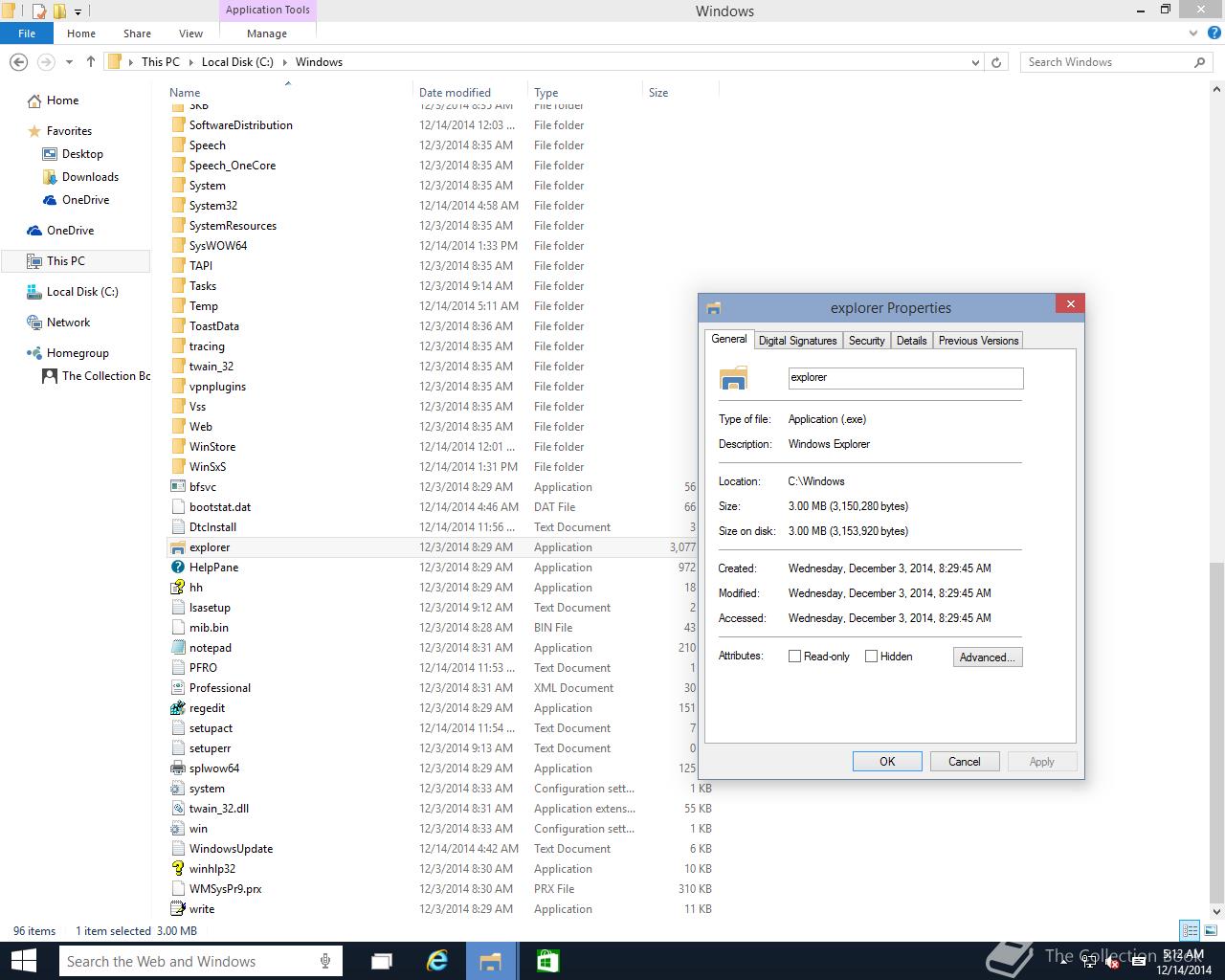Click the write application icon
The width and height of the screenshot is (1225, 980).
pyautogui.click(x=177, y=909)
